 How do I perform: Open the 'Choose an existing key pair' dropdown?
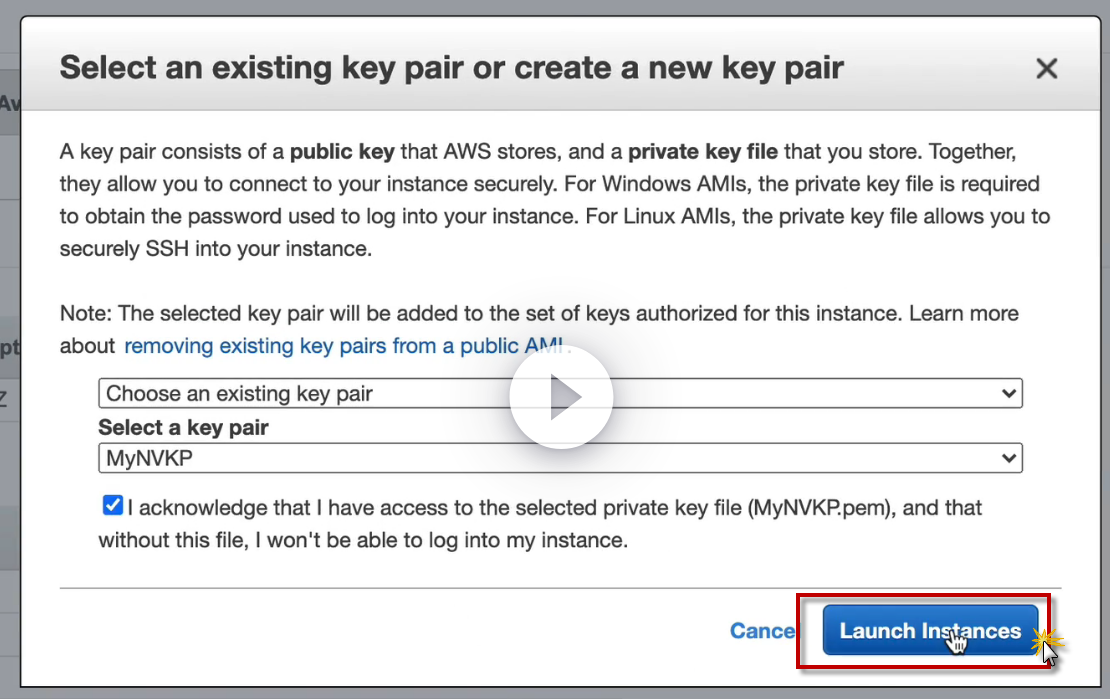pos(300,393)
